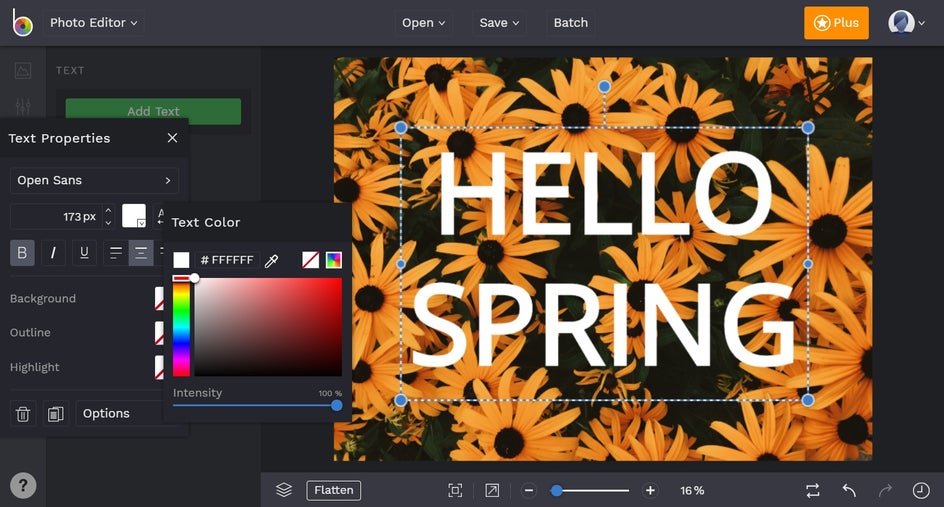Select left text alignment
The height and width of the screenshot is (507, 944).
tap(116, 253)
